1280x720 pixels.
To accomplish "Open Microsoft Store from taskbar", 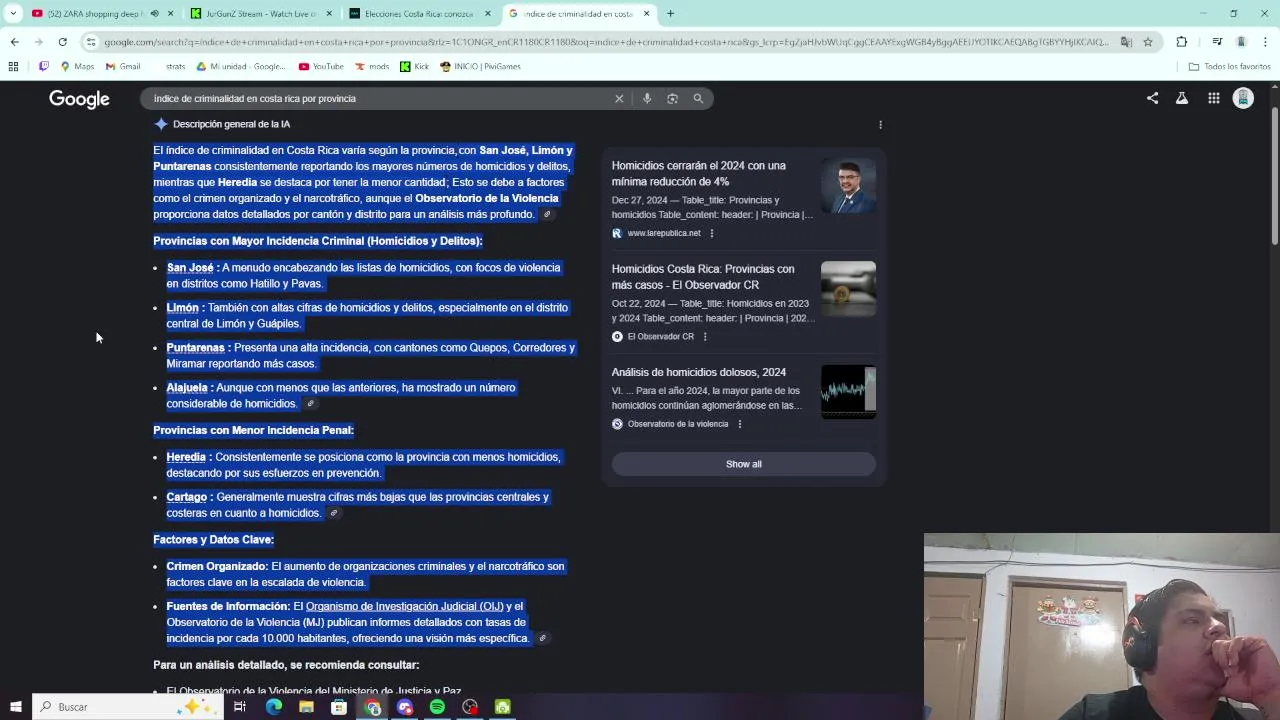I will tap(339, 707).
